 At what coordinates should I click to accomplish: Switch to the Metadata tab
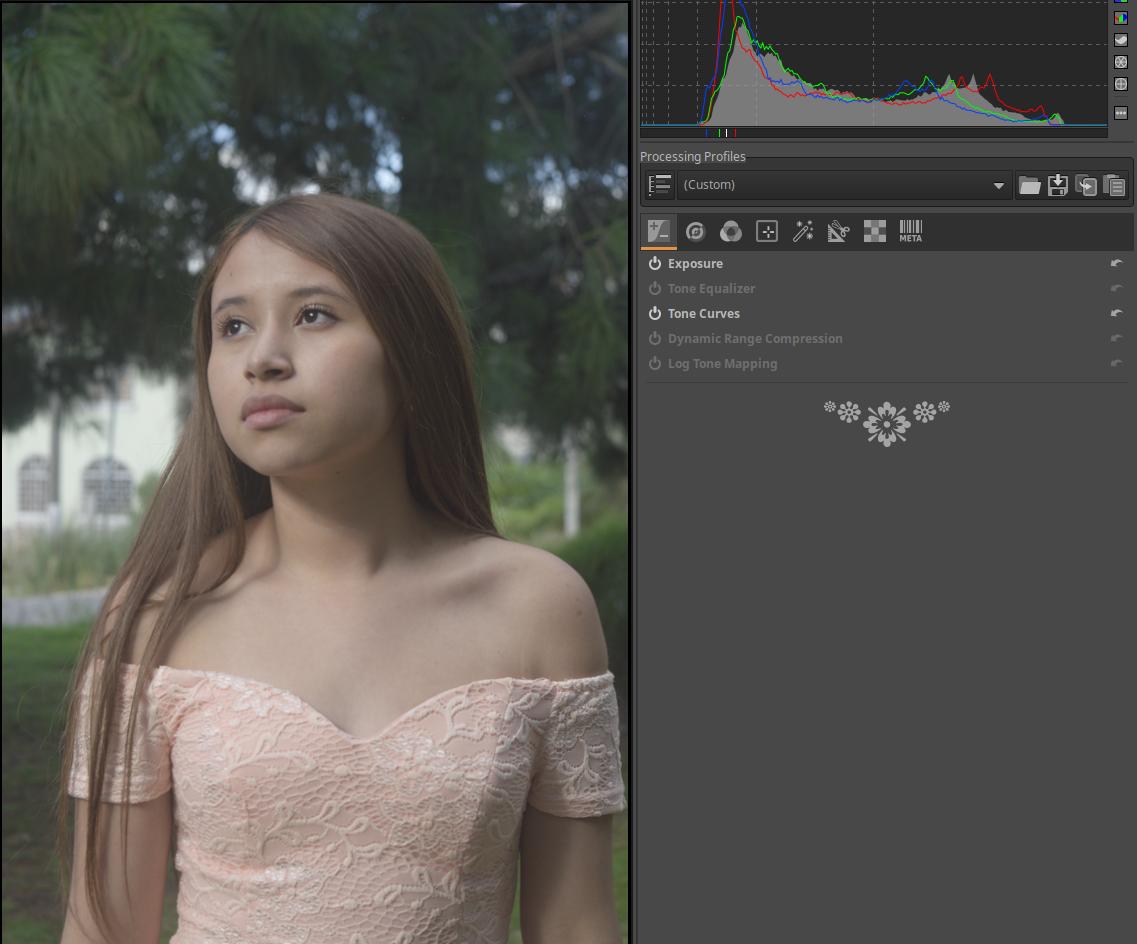point(910,232)
